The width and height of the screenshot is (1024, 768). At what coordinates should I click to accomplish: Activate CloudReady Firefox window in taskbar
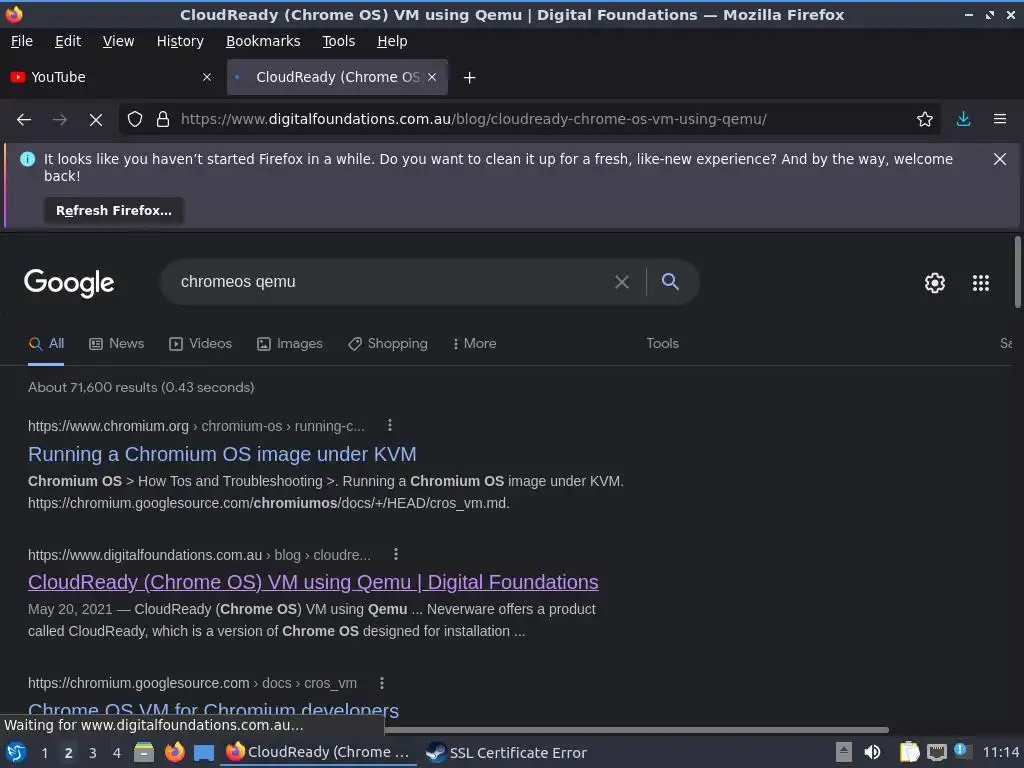point(318,753)
